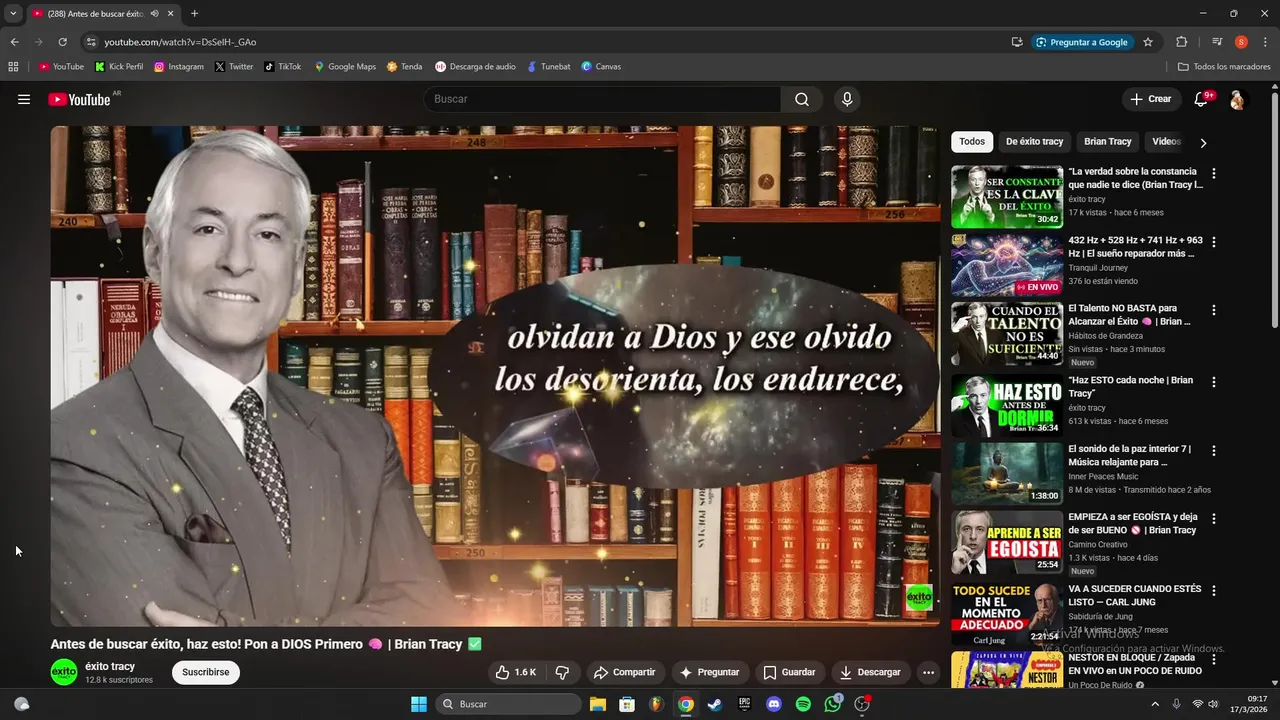Open the "SER CONSTANTE" 30:42 thumbnail

point(1007,197)
